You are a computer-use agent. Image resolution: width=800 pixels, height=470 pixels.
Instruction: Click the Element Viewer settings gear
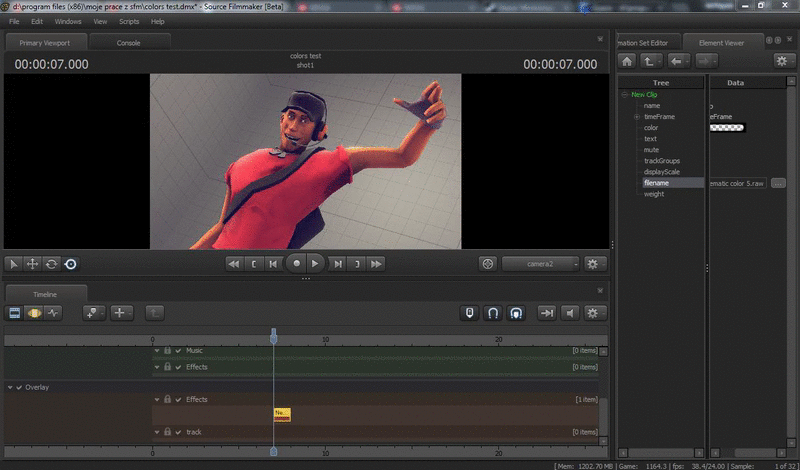[x=780, y=61]
